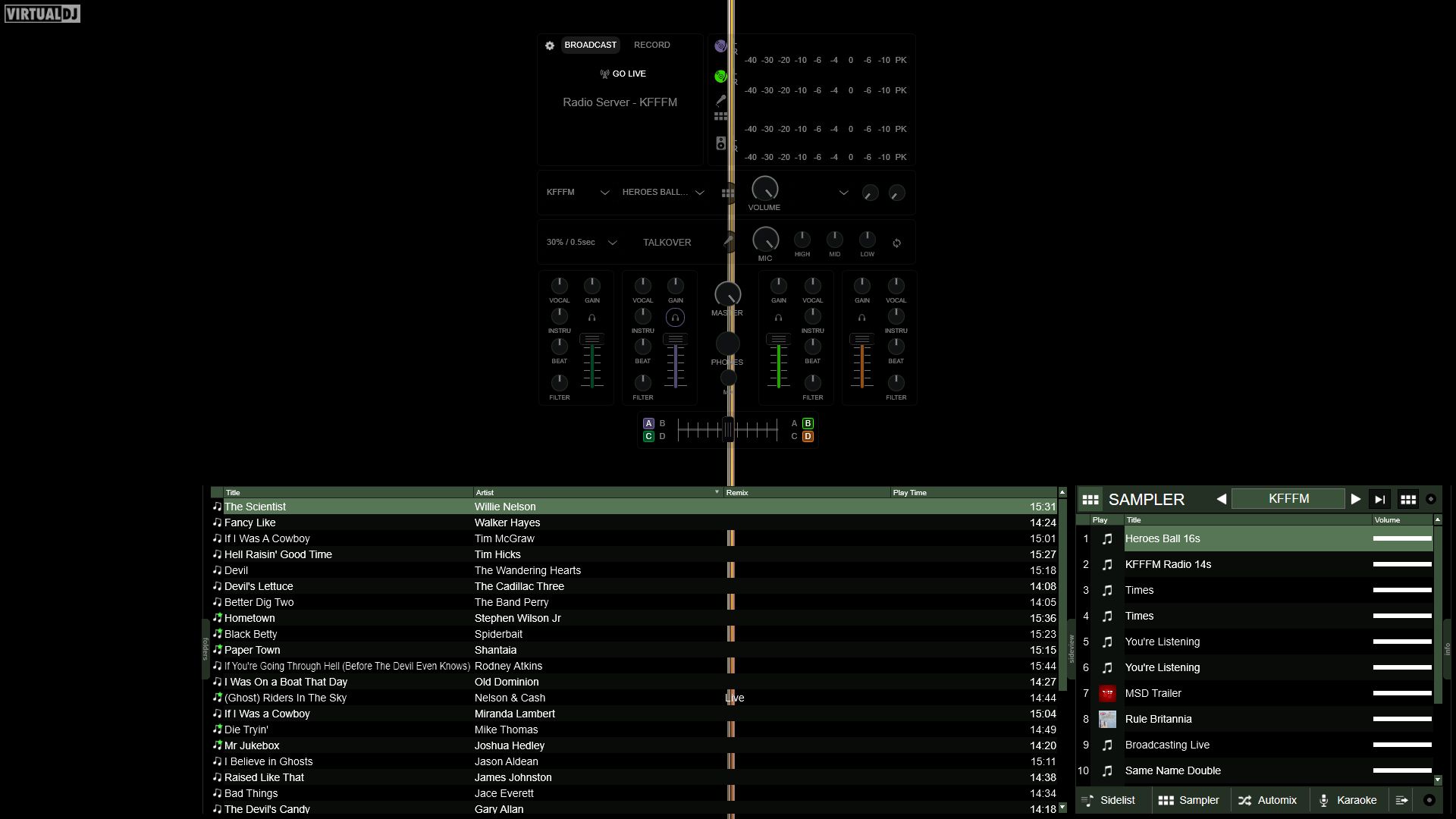Screen dimensions: 1456x819
Task: Switch sampler to grid view icon
Action: pos(1408,499)
